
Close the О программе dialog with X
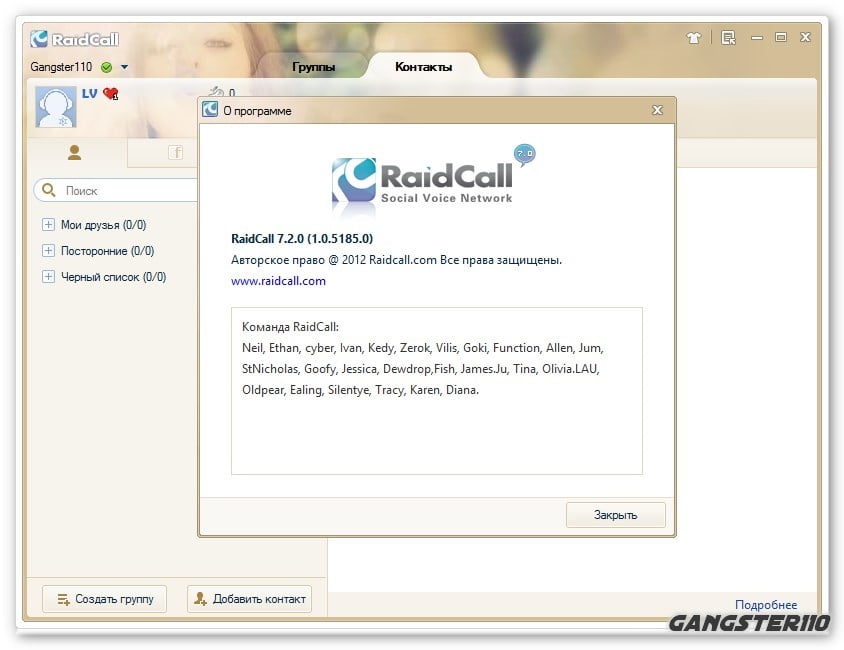[657, 110]
